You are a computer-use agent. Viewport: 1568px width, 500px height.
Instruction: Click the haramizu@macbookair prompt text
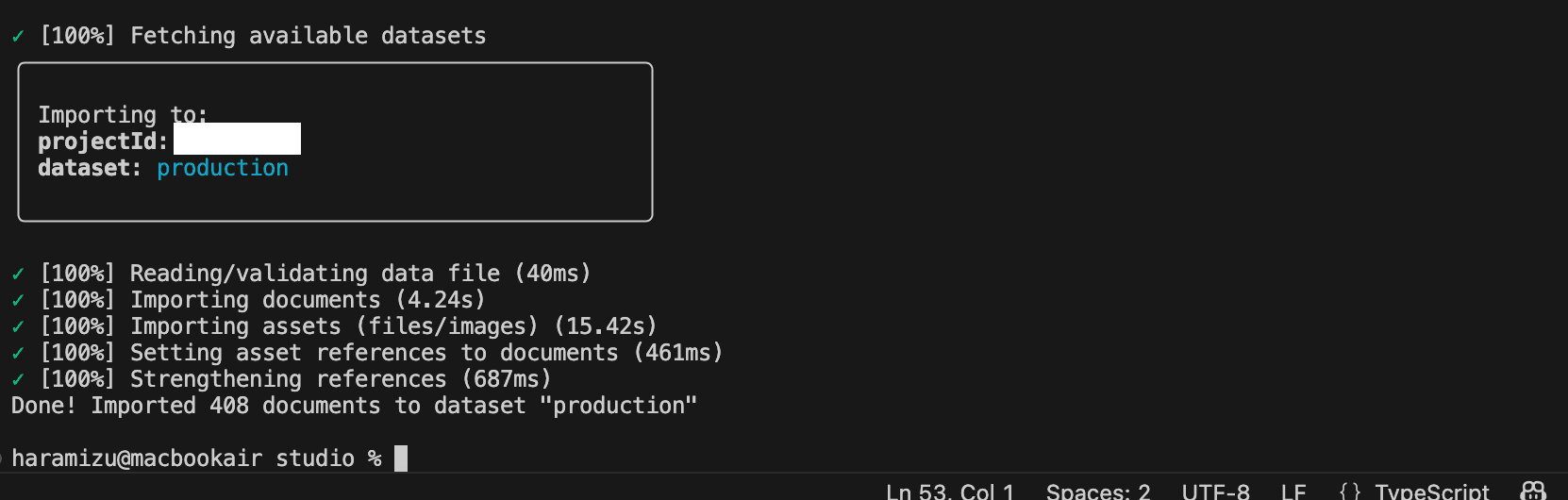click(137, 458)
